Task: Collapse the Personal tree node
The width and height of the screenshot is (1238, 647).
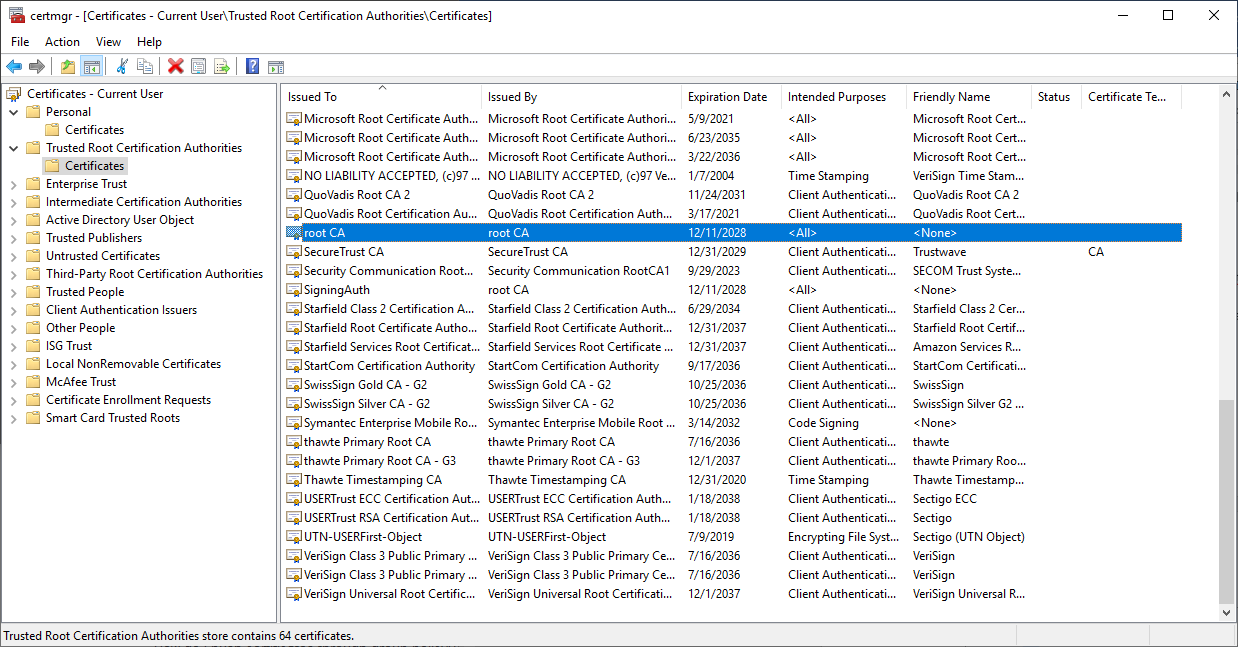Action: (14, 112)
